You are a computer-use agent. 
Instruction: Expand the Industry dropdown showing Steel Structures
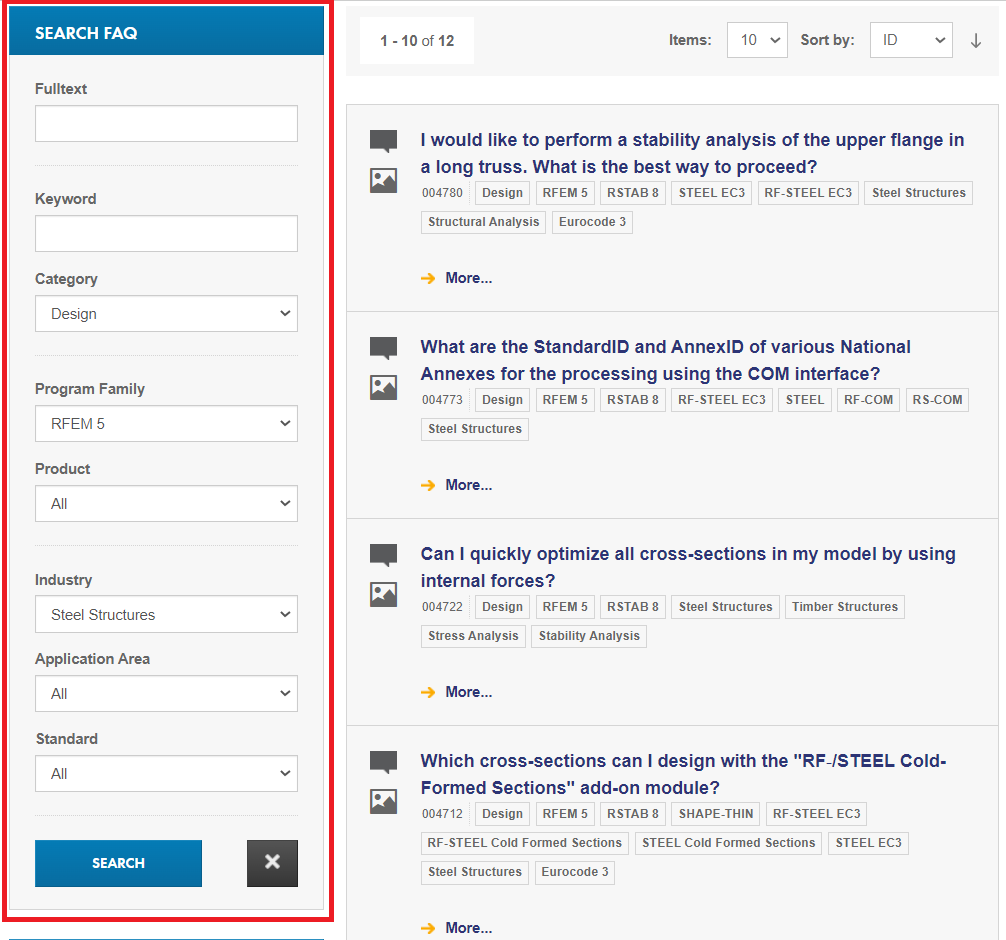166,613
